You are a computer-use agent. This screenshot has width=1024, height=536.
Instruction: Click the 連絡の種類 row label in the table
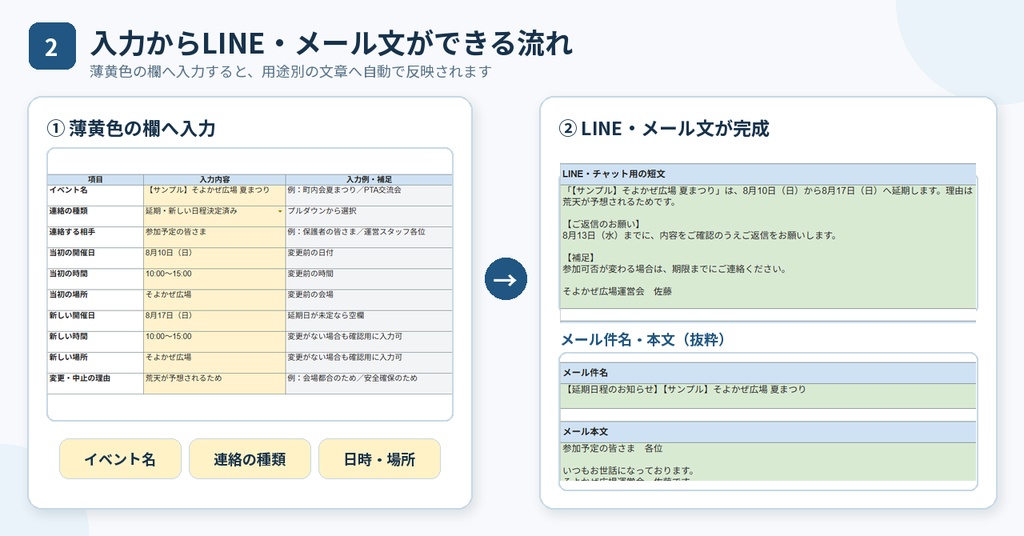coord(95,216)
